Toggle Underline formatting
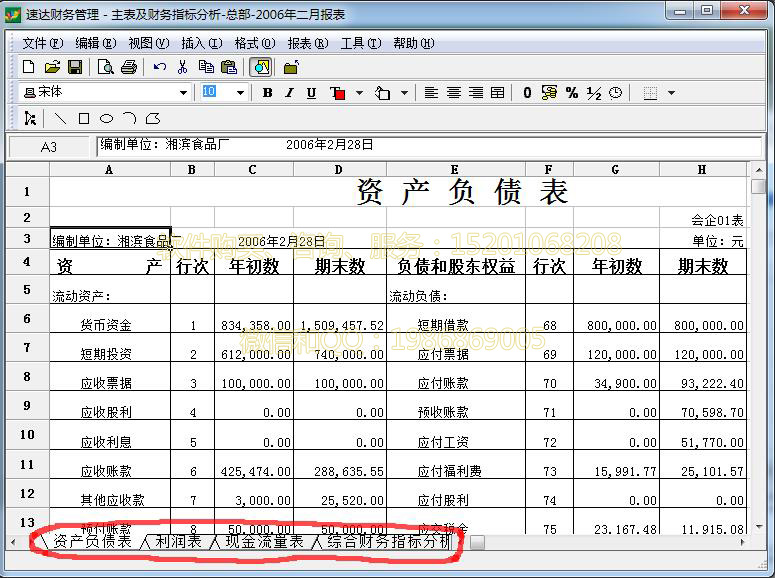This screenshot has height=578, width=775. (311, 93)
